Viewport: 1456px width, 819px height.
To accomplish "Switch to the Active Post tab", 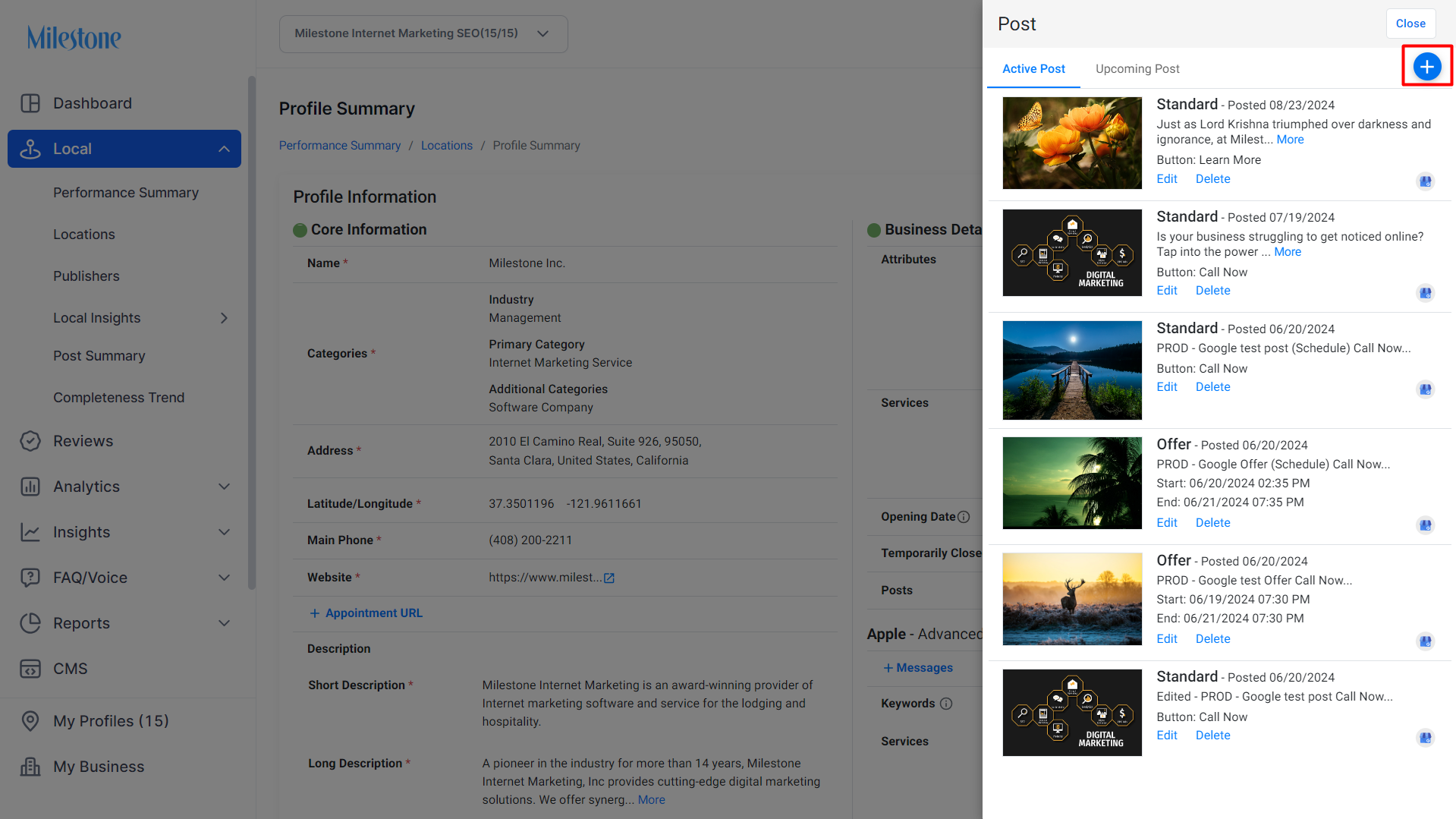I will tap(1033, 68).
